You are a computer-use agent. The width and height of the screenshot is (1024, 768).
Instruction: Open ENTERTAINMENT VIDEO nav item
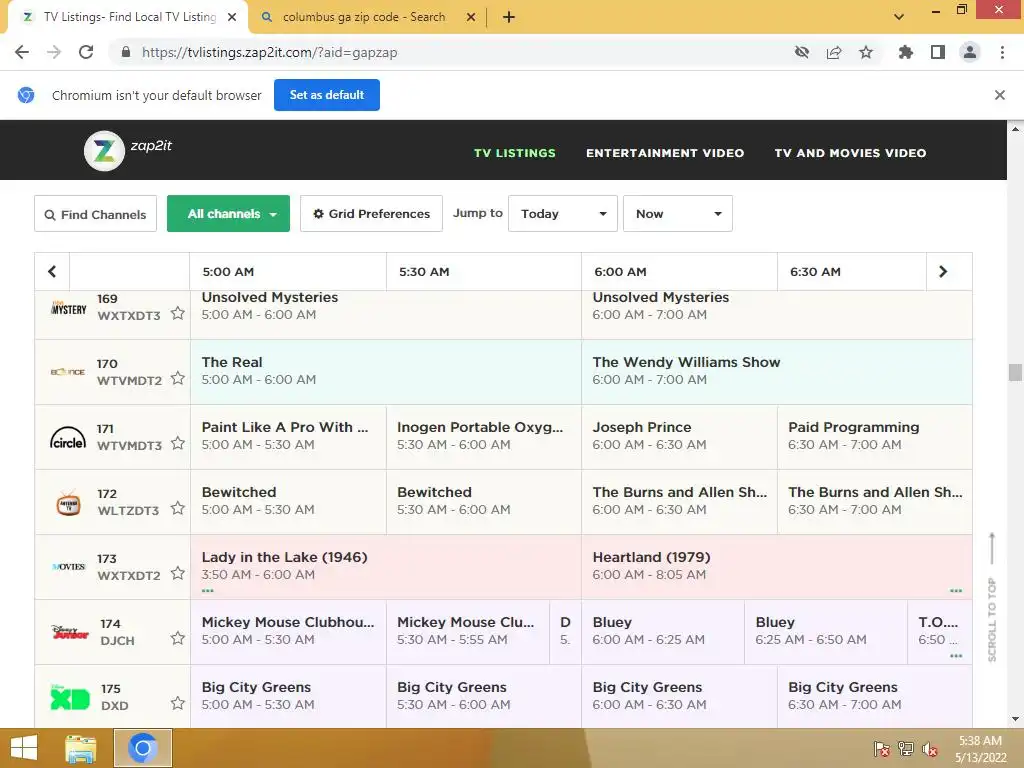point(665,153)
